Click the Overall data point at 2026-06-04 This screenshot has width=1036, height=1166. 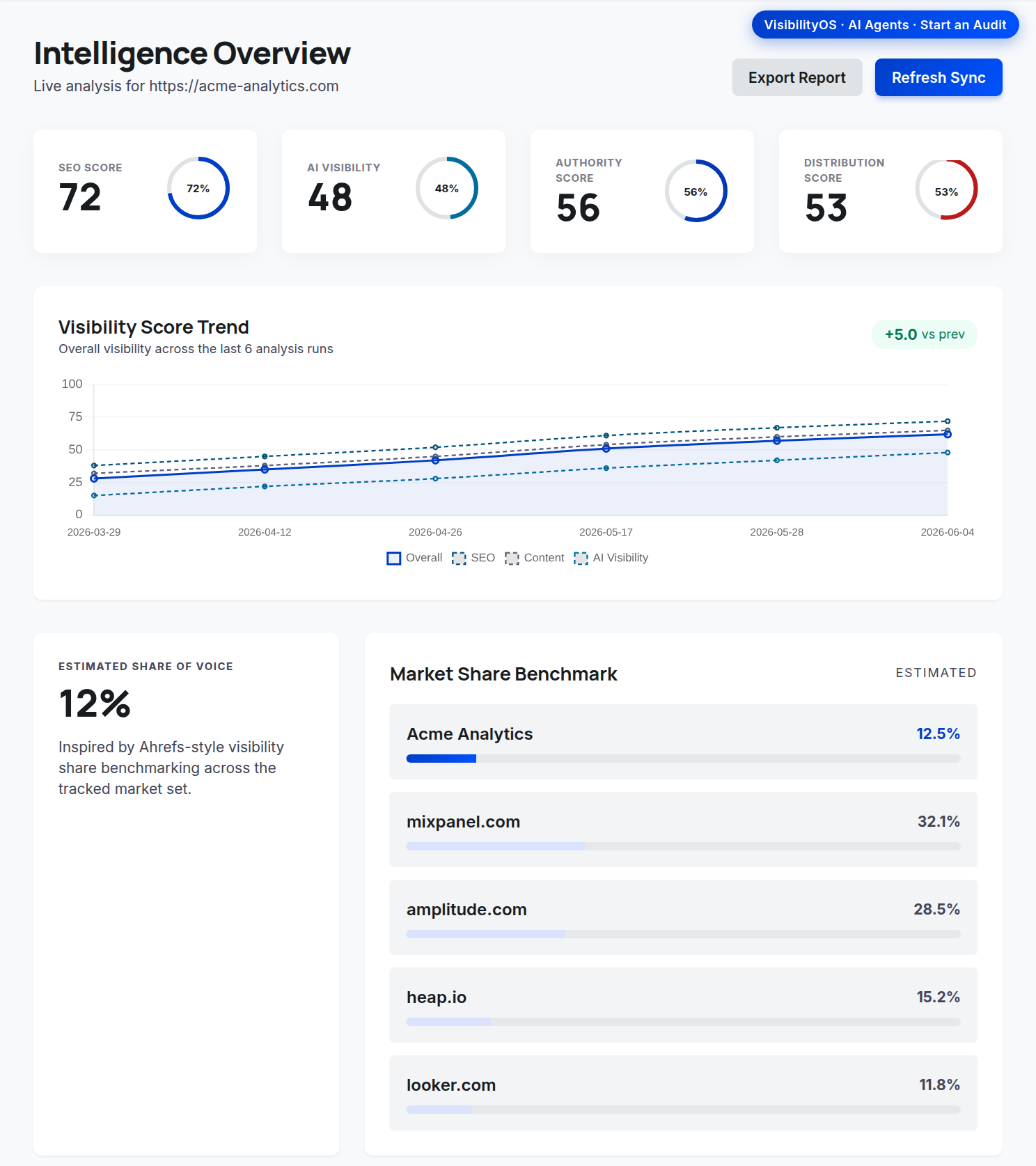pos(948,435)
